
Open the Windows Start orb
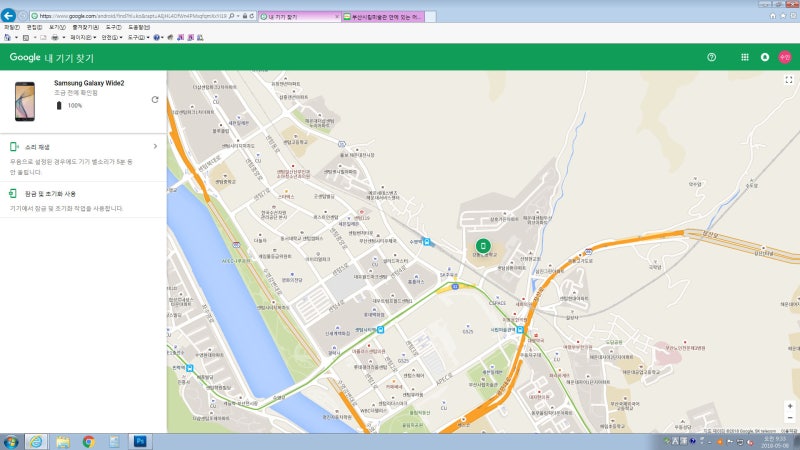pyautogui.click(x=11, y=441)
